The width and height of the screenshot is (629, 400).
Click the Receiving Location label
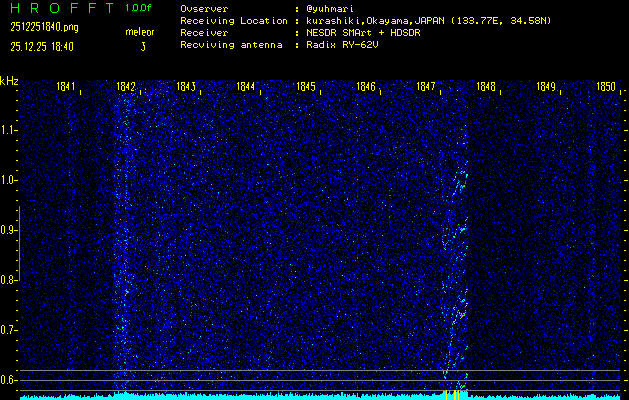pyautogui.click(x=234, y=21)
